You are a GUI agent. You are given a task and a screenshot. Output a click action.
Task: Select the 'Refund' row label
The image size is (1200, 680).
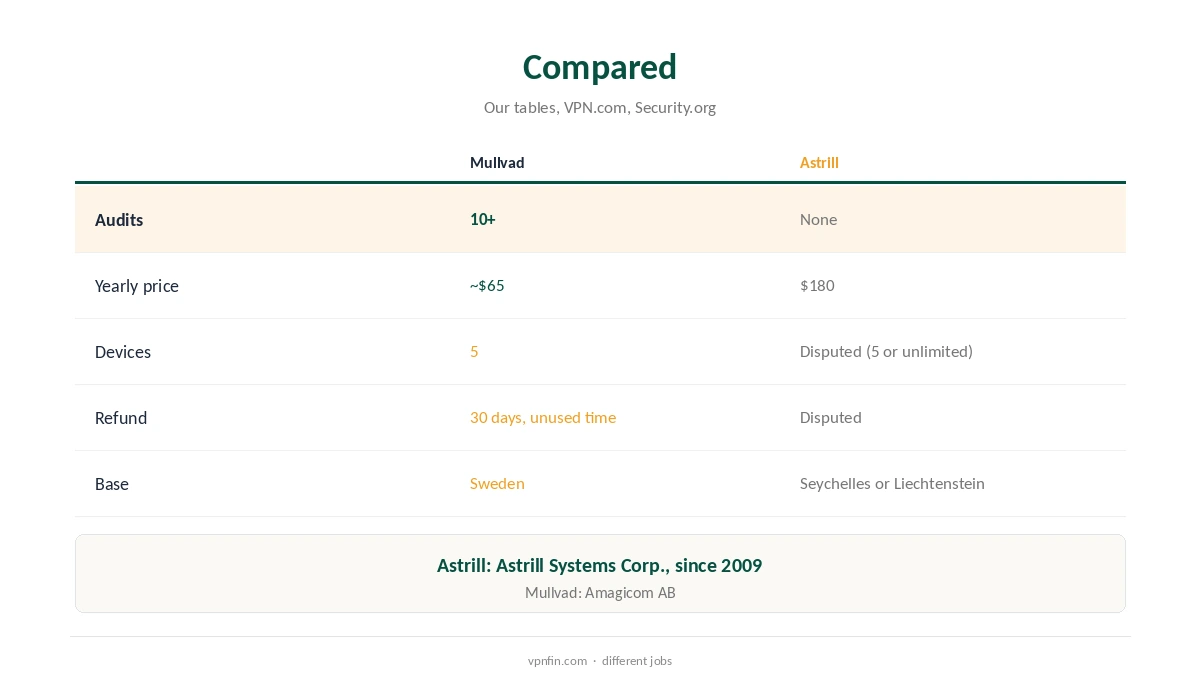(121, 418)
